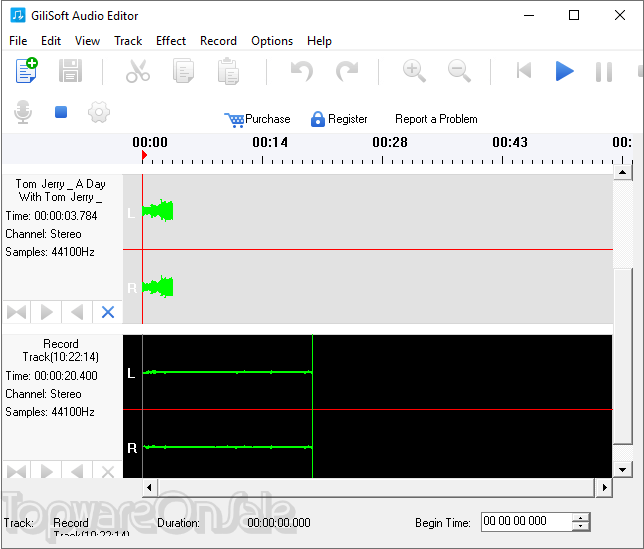Click the Purchase cart link
This screenshot has width=644, height=549.
click(x=258, y=119)
